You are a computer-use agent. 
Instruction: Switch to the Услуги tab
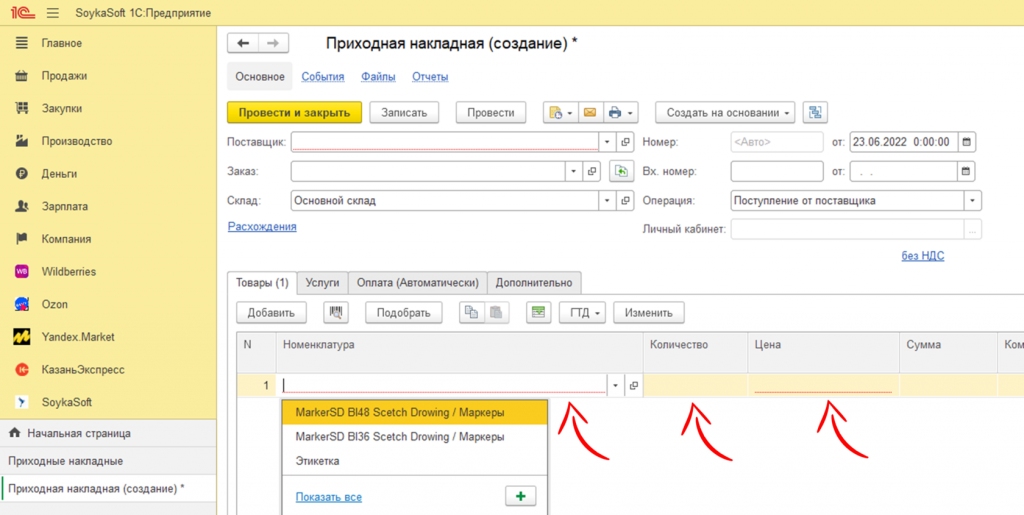[x=322, y=283]
